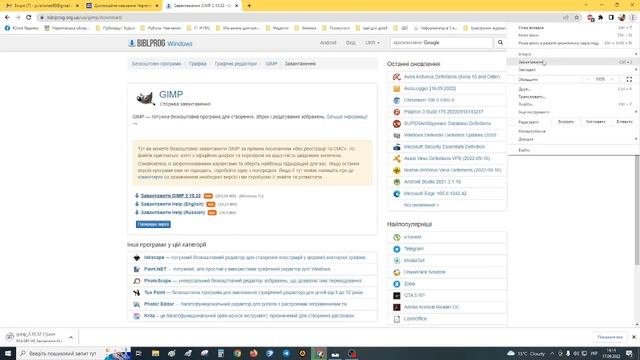Click the Adobe Acrobat Reader DC icon

click(396, 307)
